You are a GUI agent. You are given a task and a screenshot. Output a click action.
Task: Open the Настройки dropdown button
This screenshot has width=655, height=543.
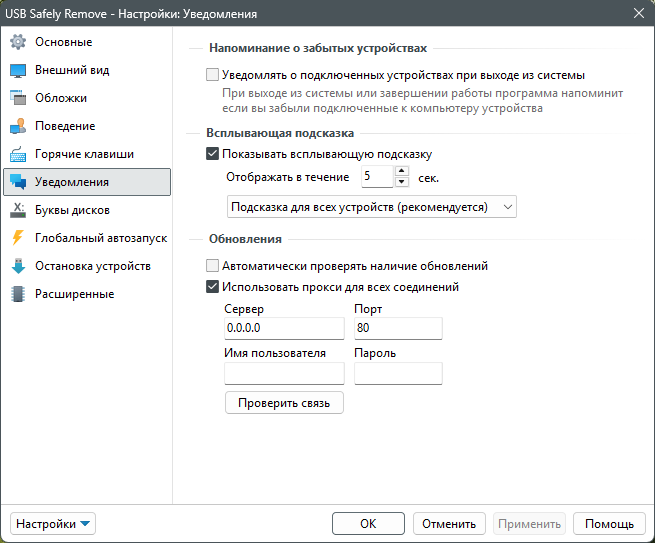[53, 524]
